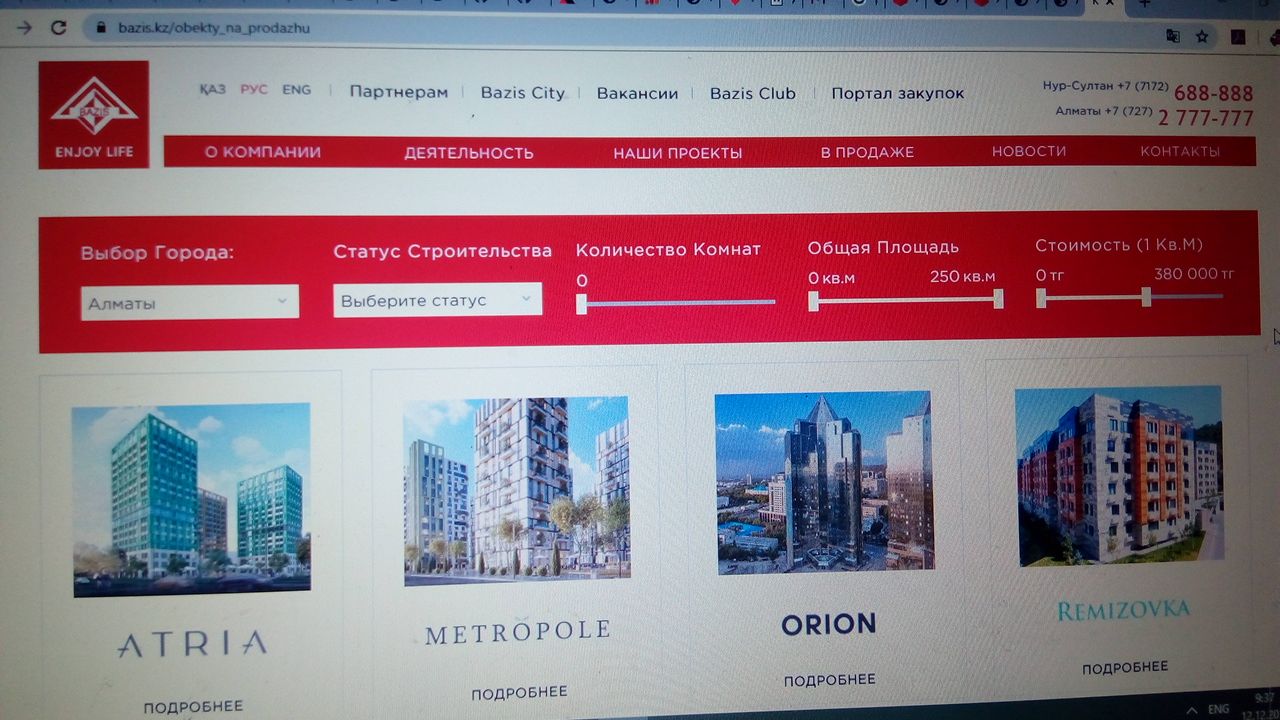
Task: Click the Translate page icon in address bar
Action: 1173,36
